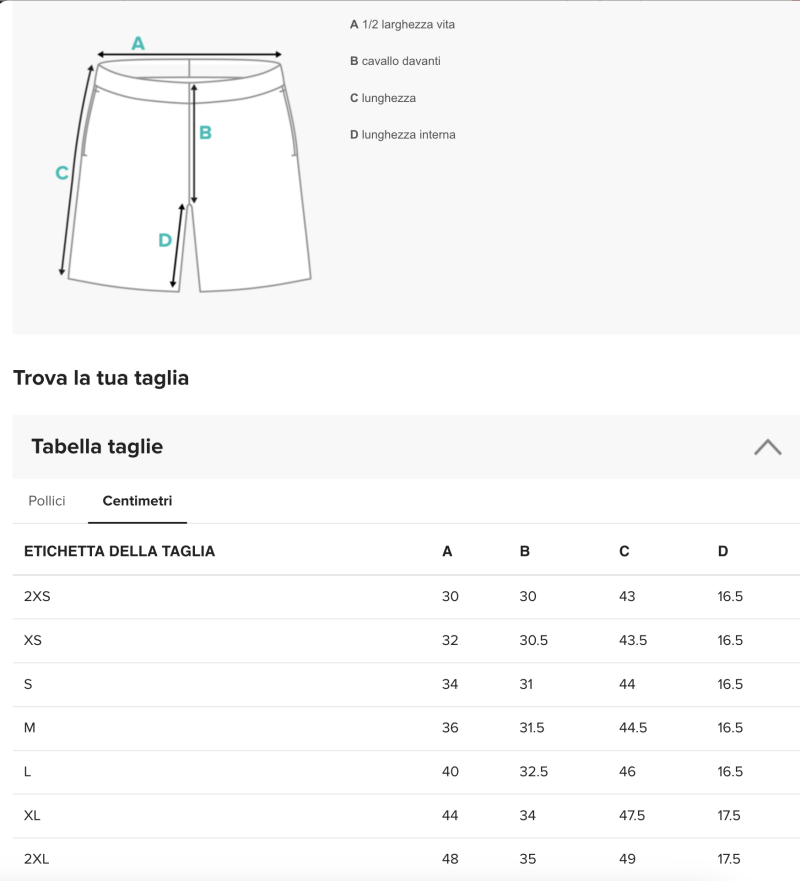Click the teal D label on diagram

click(165, 240)
